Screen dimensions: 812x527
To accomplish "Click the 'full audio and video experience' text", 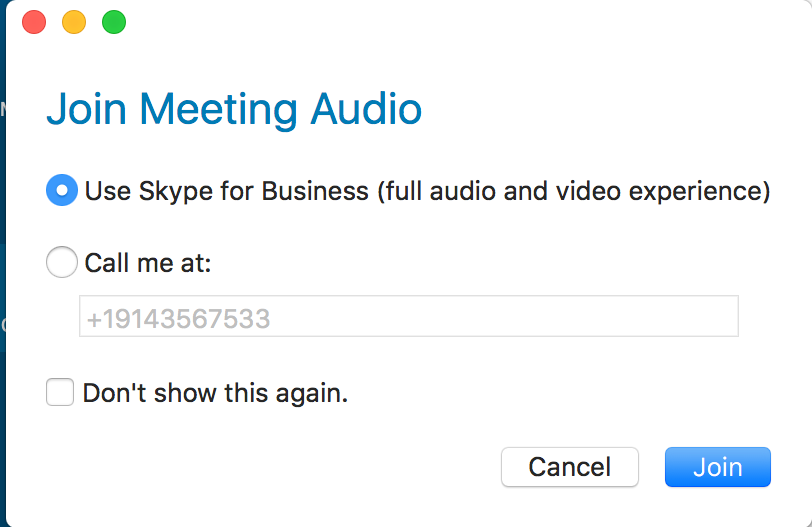I will [573, 190].
